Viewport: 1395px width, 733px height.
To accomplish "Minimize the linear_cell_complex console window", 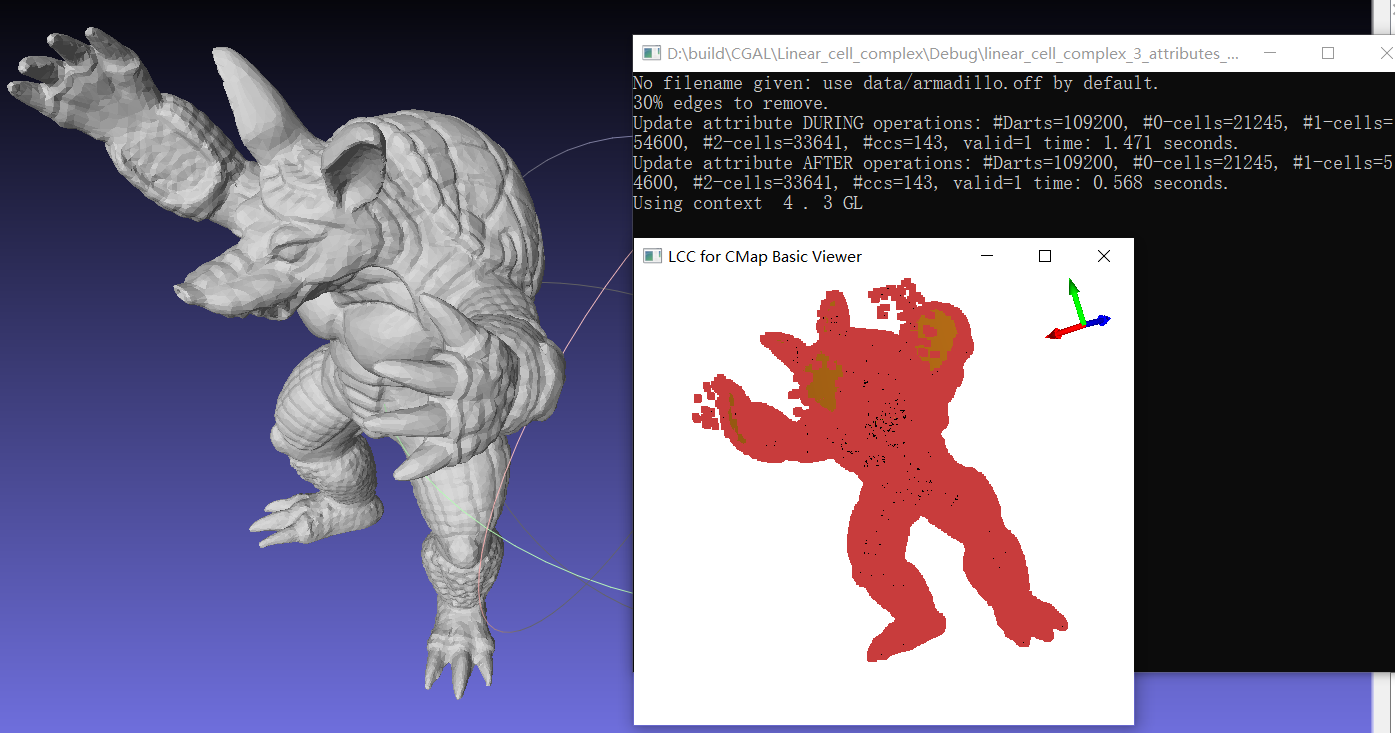I will point(1270,53).
